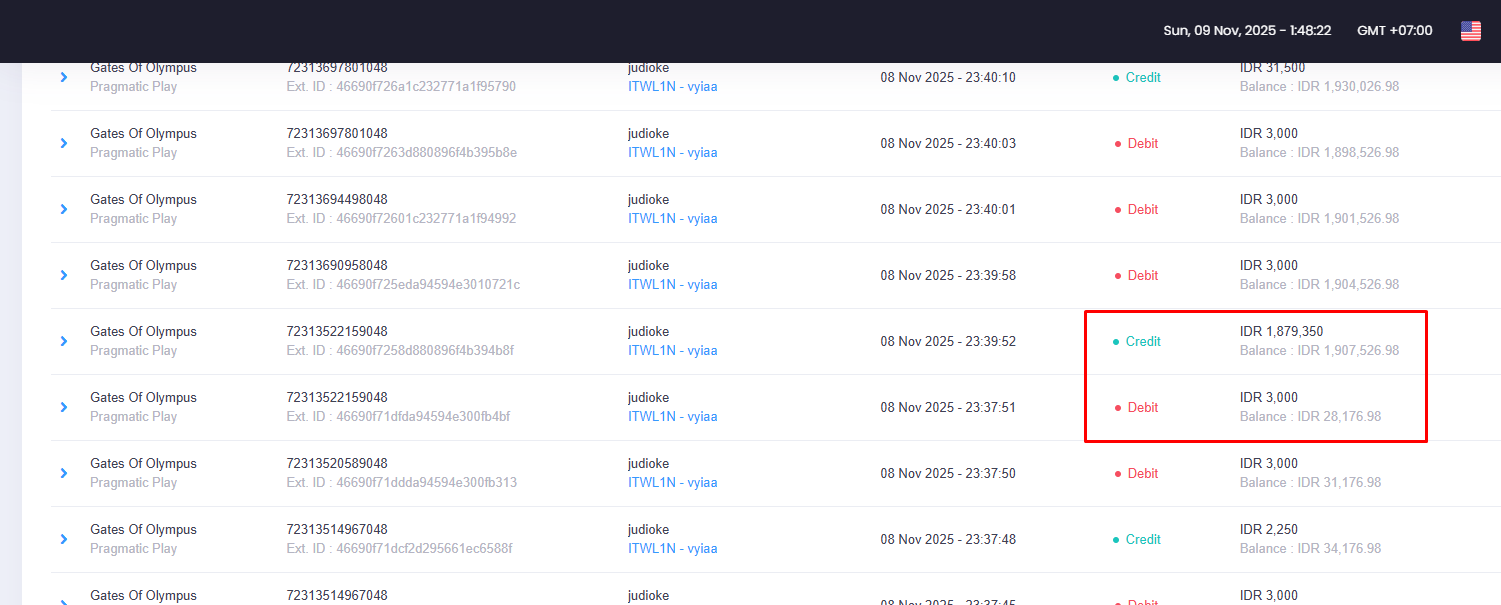The image size is (1501, 605).
Task: Select Ext. ID 46690f71dfda94594e300fb4bf
Action: click(398, 417)
